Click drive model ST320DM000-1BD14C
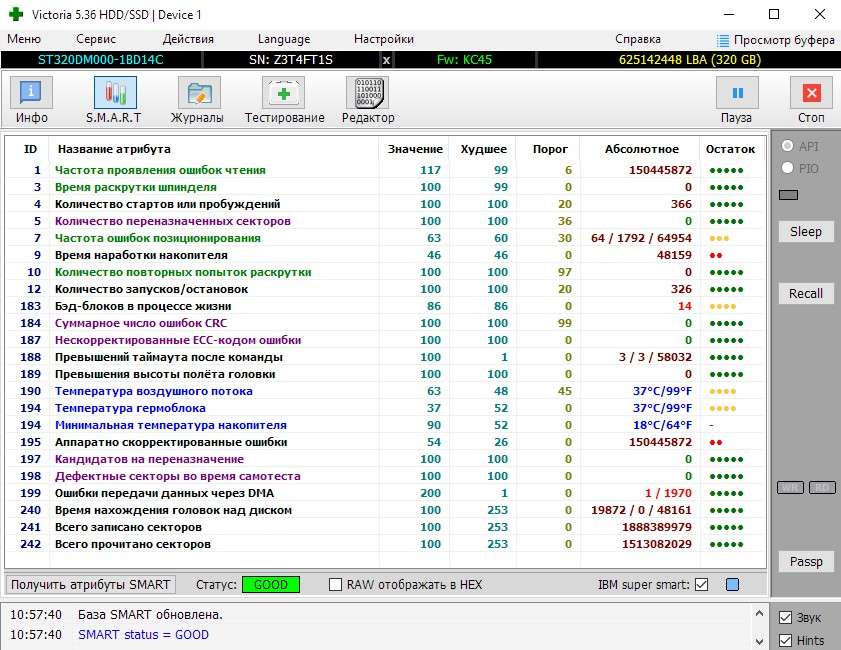Viewport: 841px width, 650px height. 100,60
